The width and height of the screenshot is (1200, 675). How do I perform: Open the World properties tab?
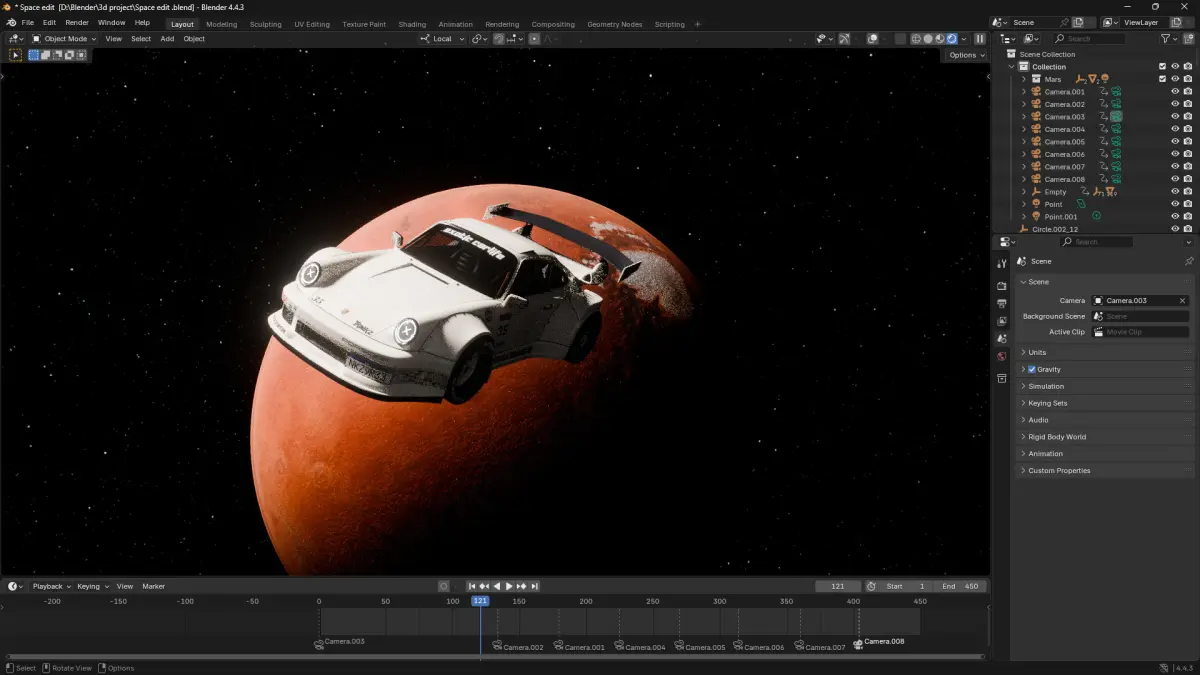click(1002, 356)
